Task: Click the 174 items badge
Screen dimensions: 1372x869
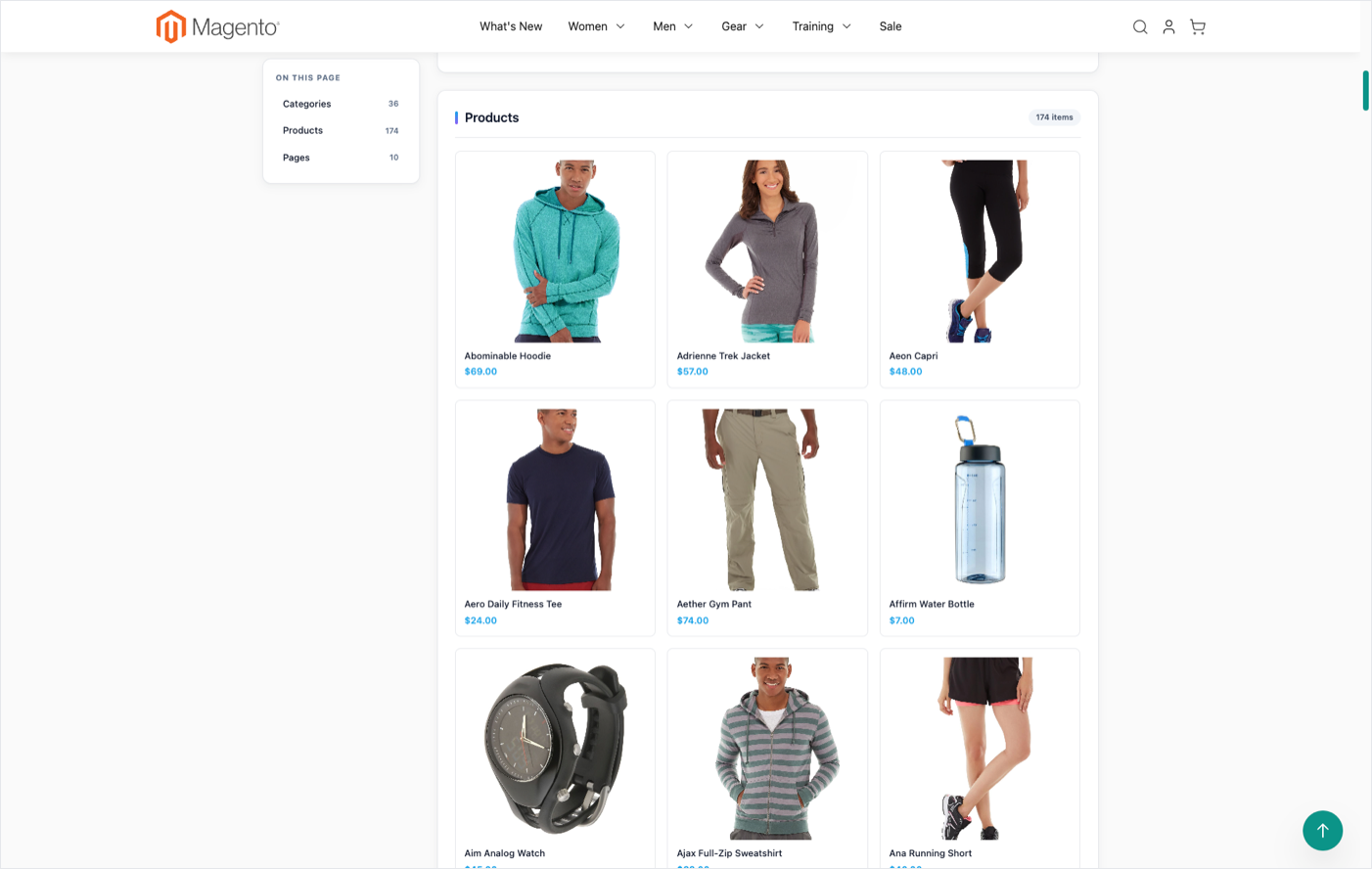Action: (x=1054, y=116)
